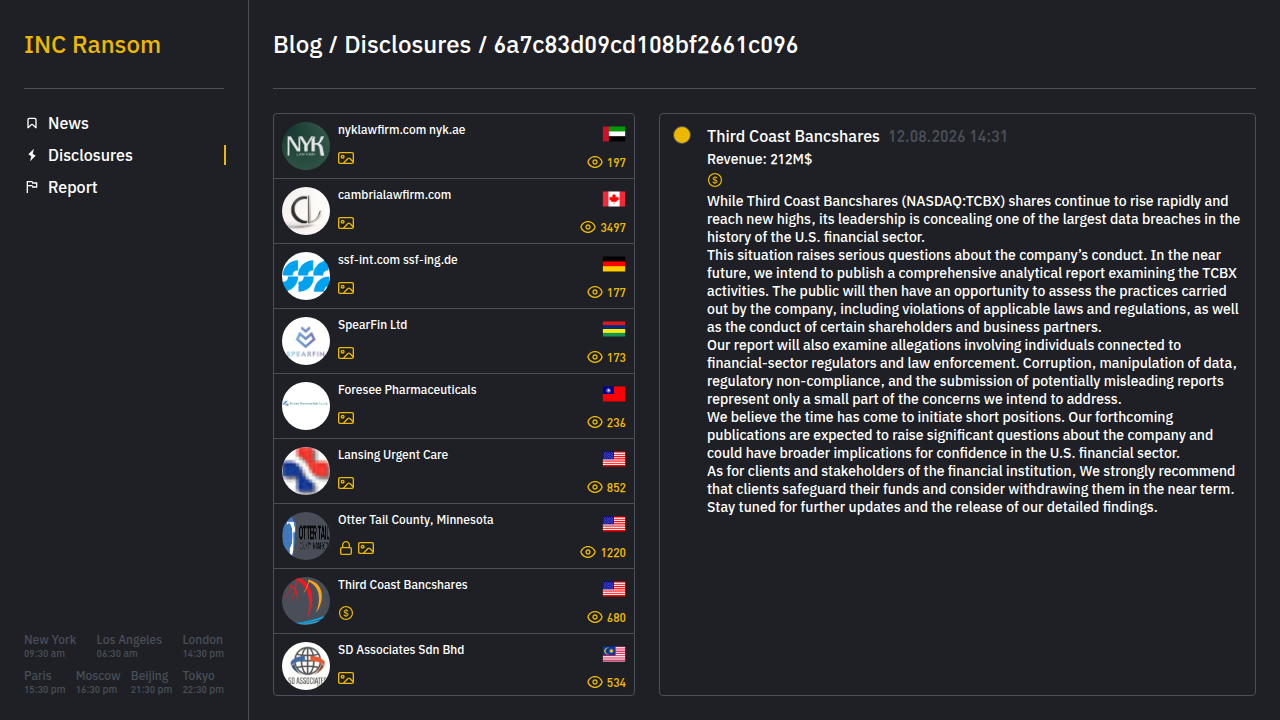1280x720 pixels.
Task: Click the Canada flag on cambrialawfirm.com row
Action: click(614, 199)
